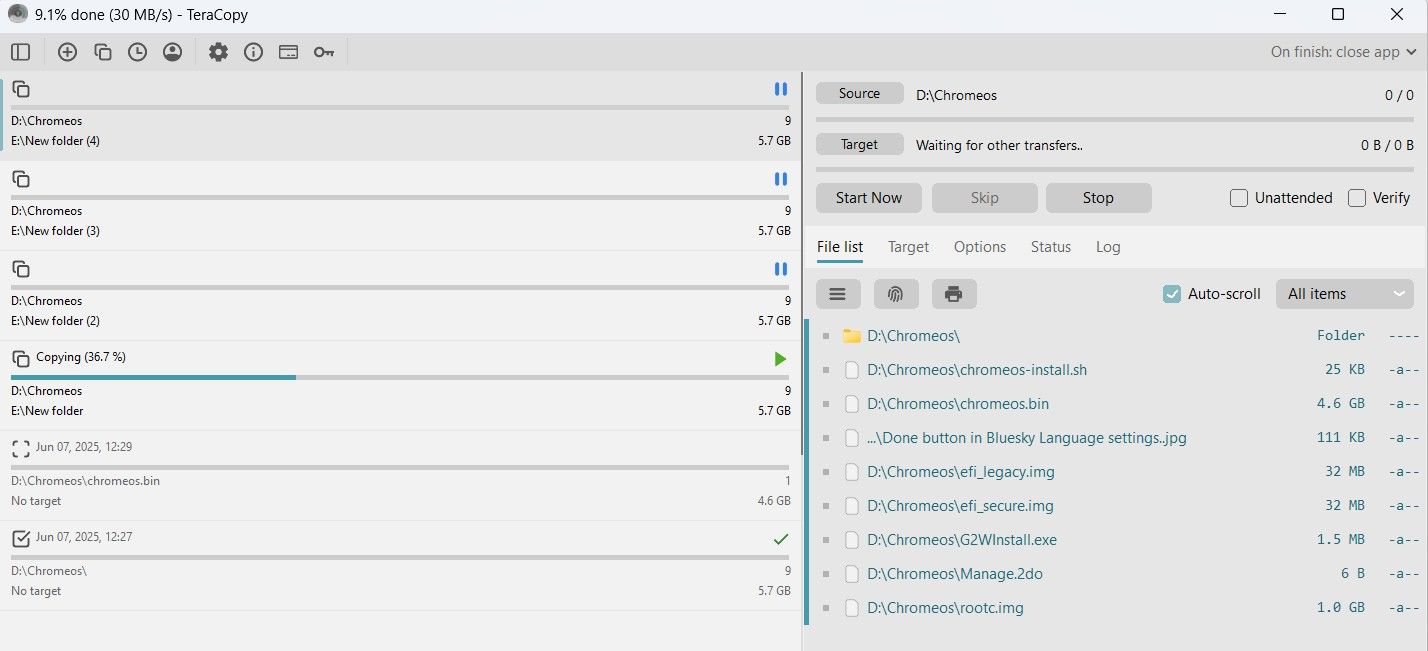This screenshot has width=1428, height=651.
Task: Open the history clock icon
Action: (137, 52)
